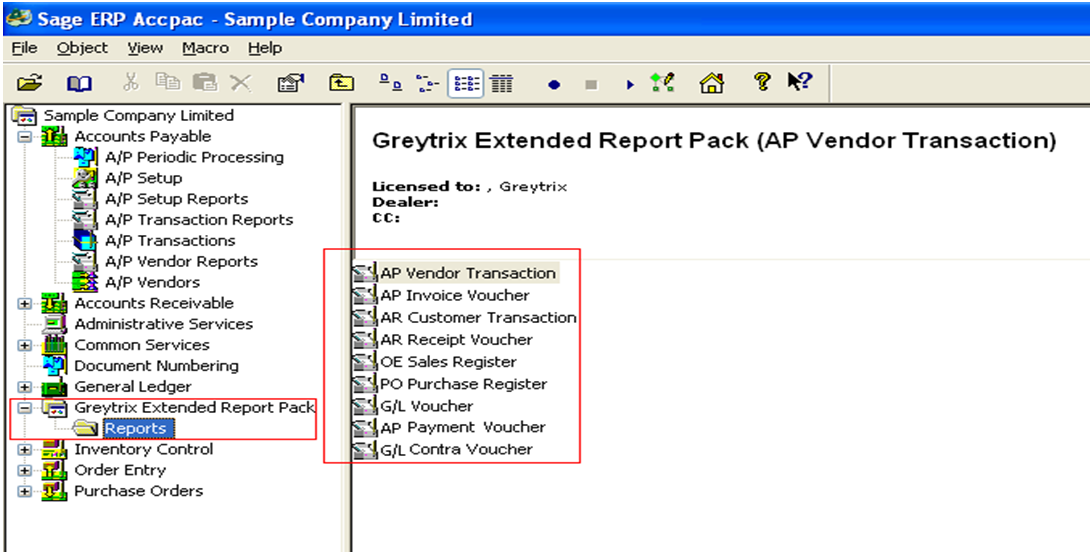This screenshot has height=552, width=1090.
Task: Expand the Inventory Control tree node
Action: tap(25, 449)
